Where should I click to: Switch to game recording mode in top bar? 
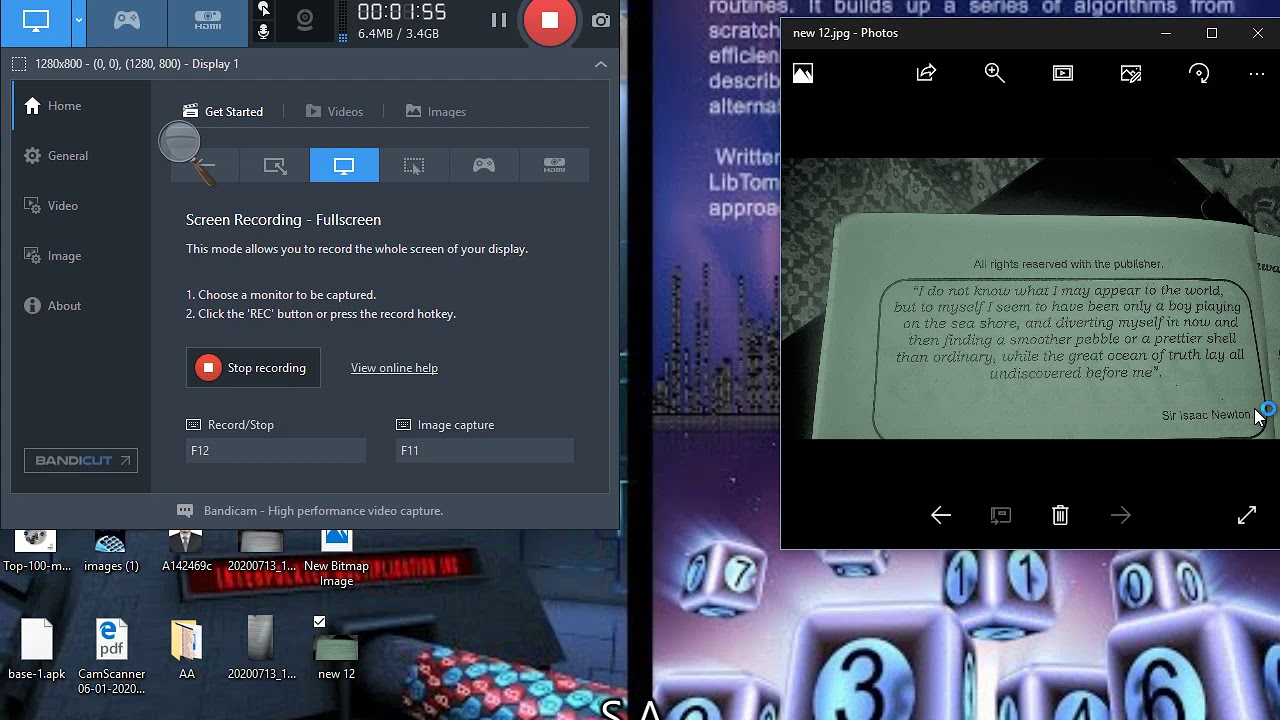click(x=127, y=20)
